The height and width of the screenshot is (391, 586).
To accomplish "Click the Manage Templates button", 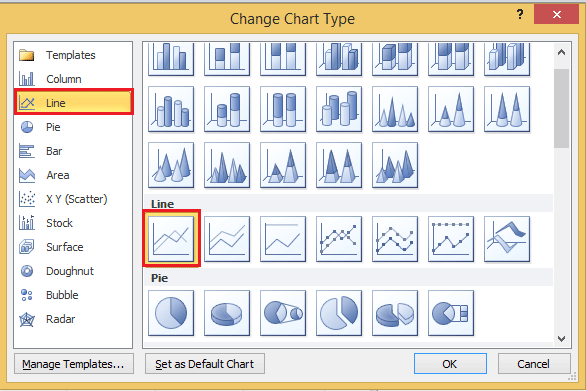I will click(x=74, y=364).
